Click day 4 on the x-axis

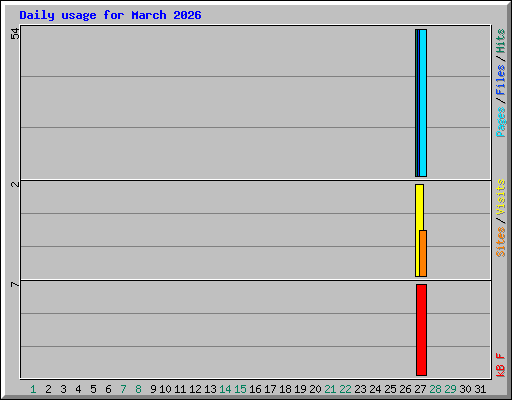click(78, 389)
